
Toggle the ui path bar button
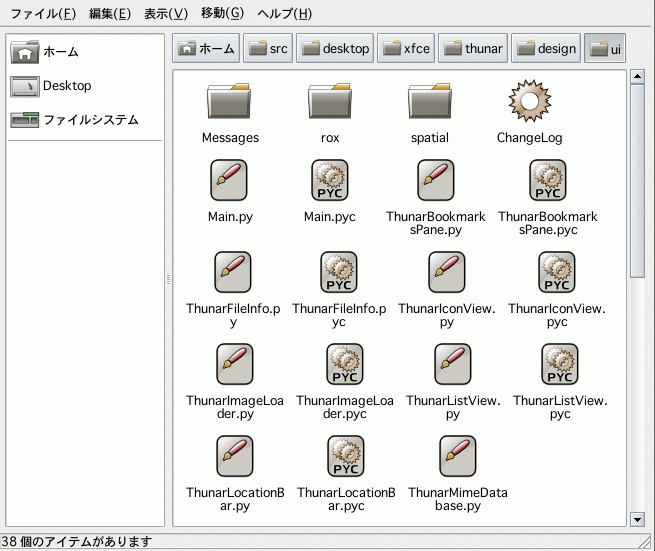[605, 48]
